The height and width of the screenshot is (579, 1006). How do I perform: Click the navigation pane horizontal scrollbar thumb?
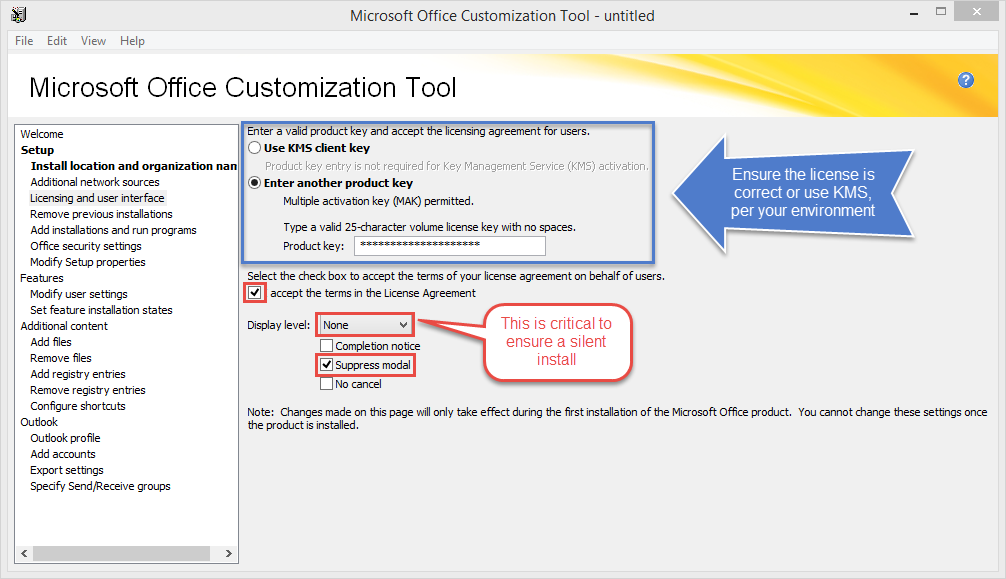[121, 553]
